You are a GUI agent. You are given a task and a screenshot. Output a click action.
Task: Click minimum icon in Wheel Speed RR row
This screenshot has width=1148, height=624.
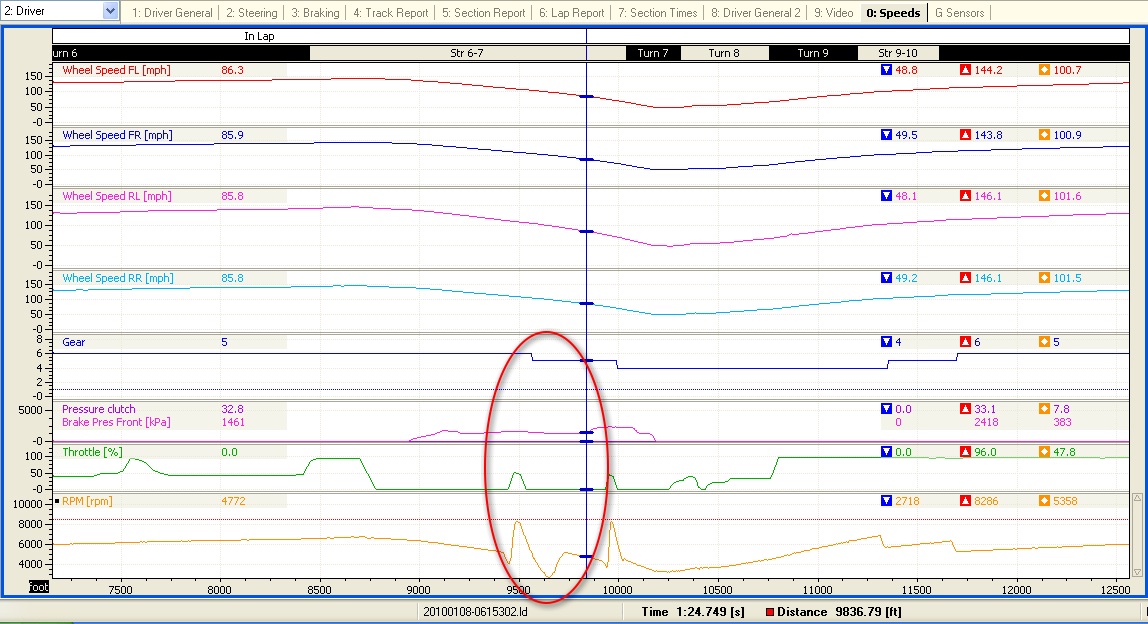click(x=886, y=278)
